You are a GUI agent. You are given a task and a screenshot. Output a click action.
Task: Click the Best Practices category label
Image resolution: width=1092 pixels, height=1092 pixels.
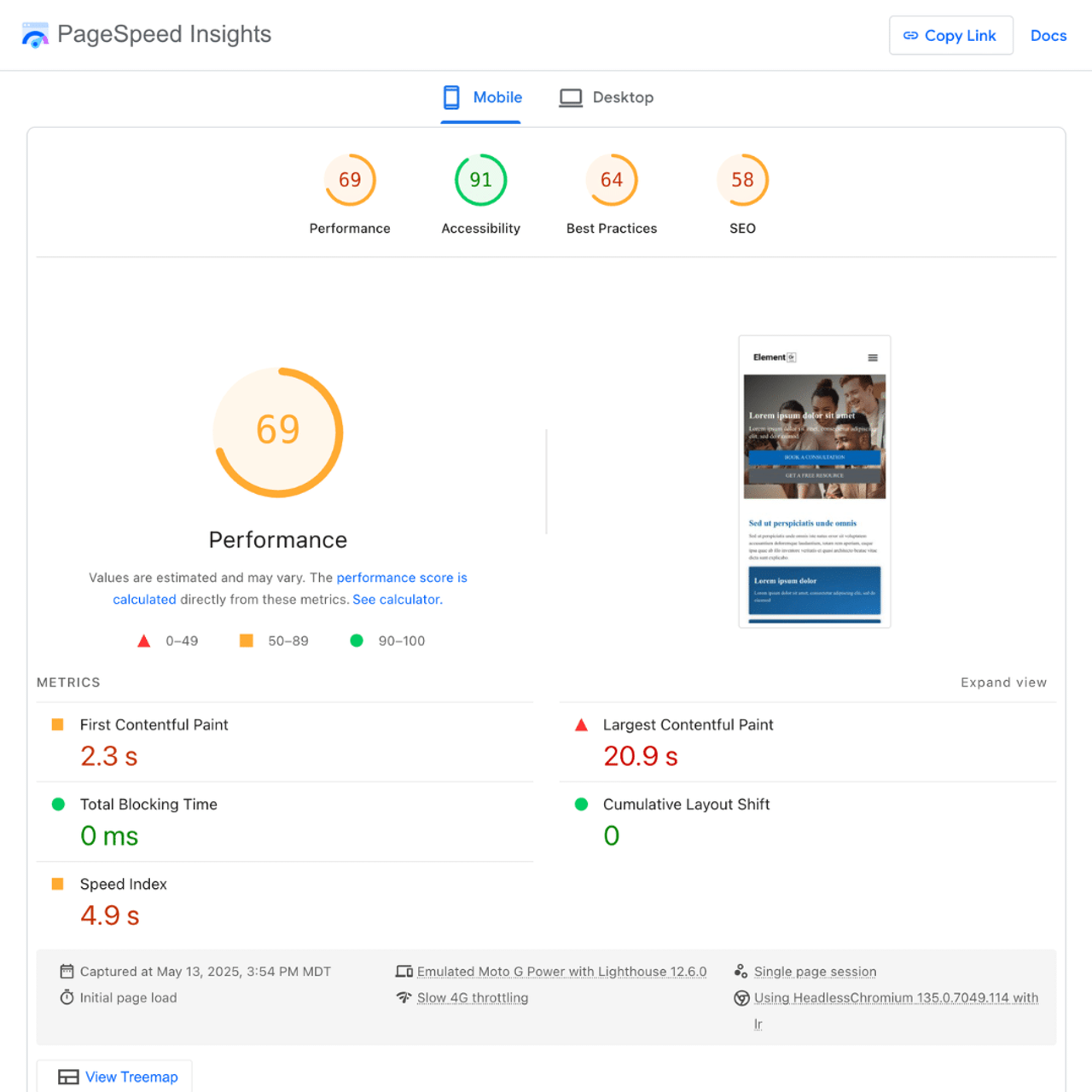pos(612,229)
